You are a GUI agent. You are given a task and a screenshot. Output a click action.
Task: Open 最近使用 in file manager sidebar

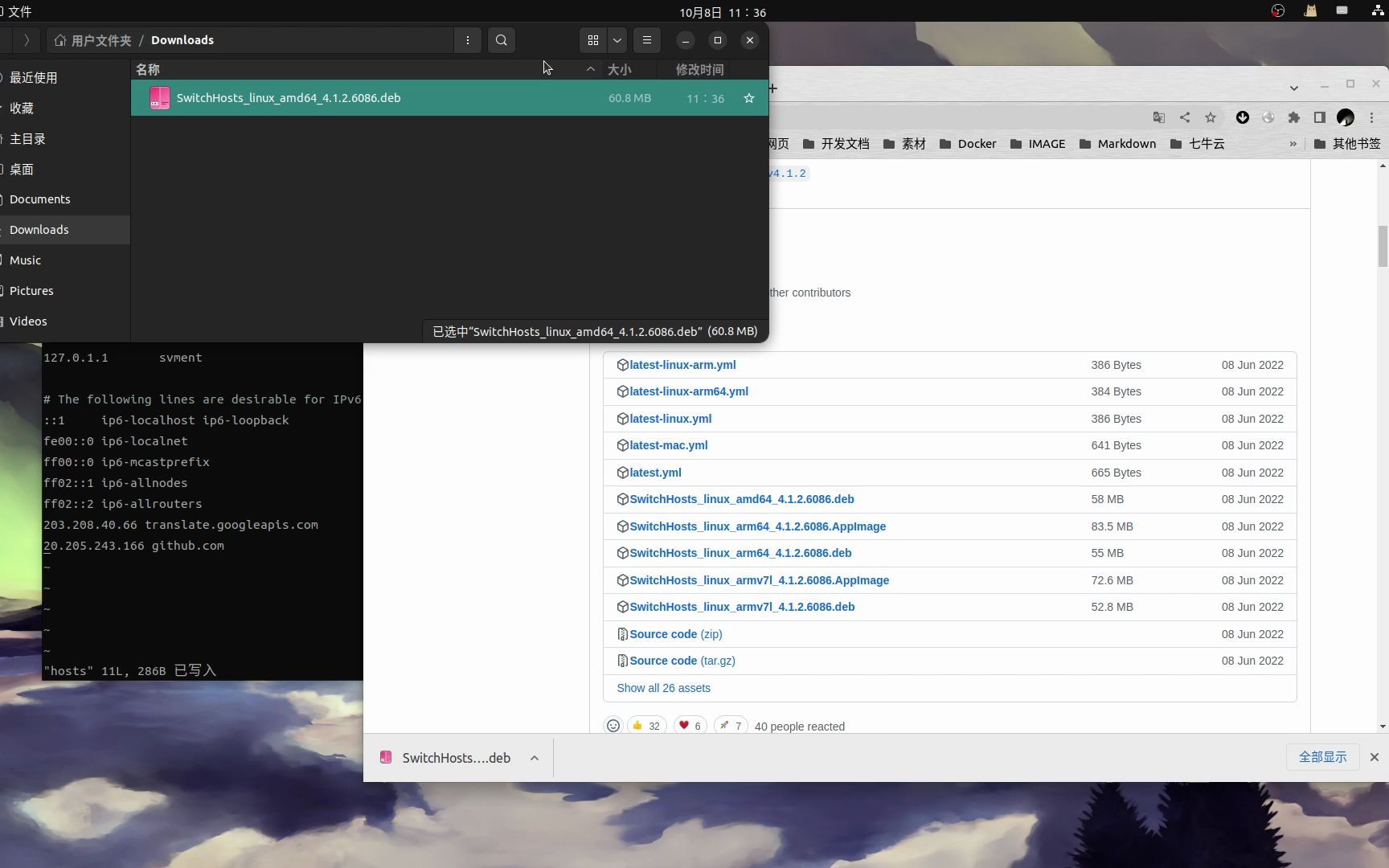[65, 78]
